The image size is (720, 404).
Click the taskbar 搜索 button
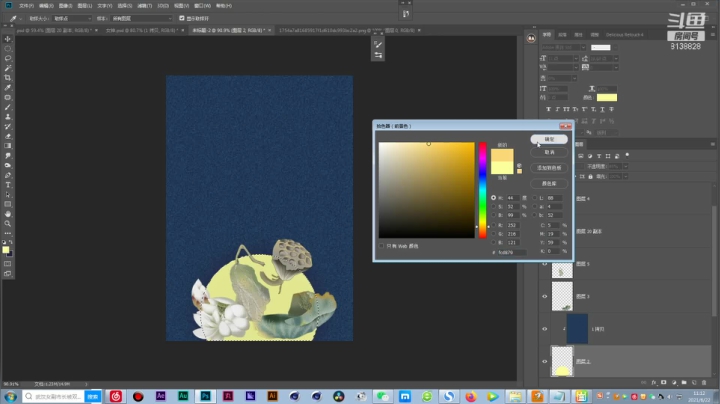92,396
